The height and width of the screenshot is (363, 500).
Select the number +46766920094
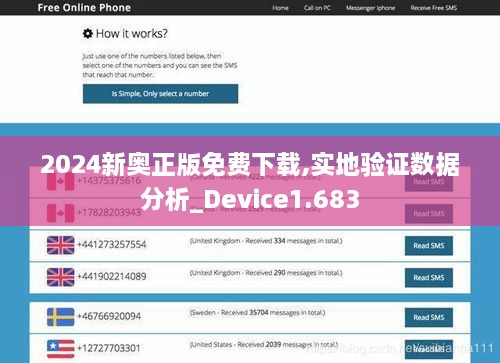tap(109, 316)
